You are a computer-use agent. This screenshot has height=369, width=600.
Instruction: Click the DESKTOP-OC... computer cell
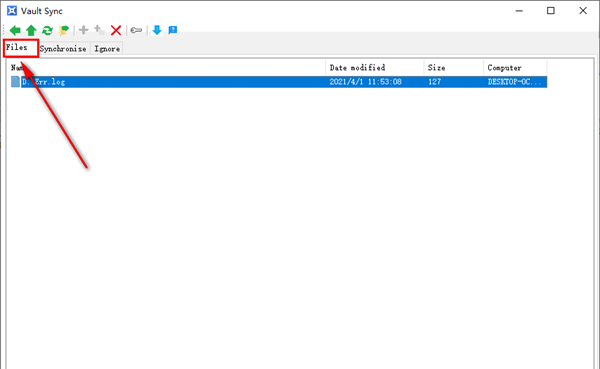(514, 82)
